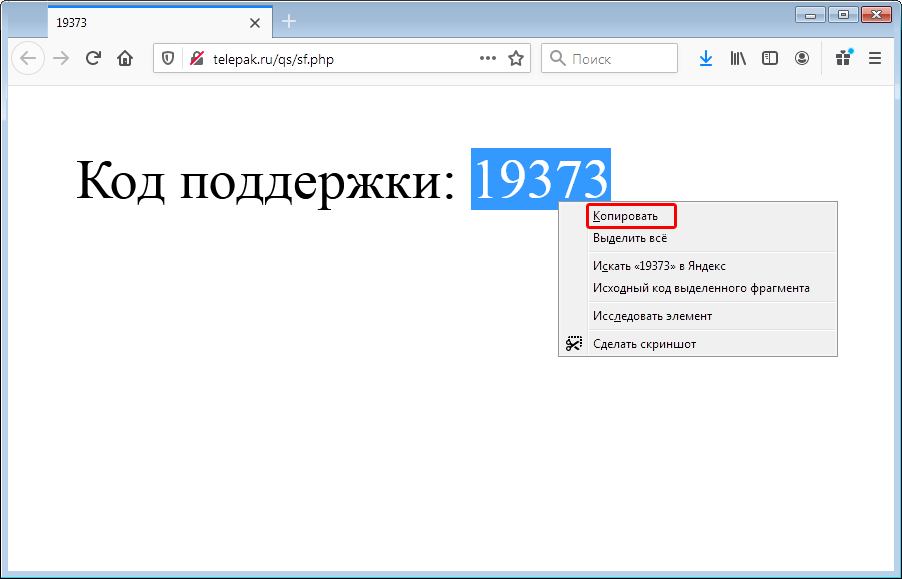Minimize the Firefox window
902x579 pixels.
tap(811, 15)
